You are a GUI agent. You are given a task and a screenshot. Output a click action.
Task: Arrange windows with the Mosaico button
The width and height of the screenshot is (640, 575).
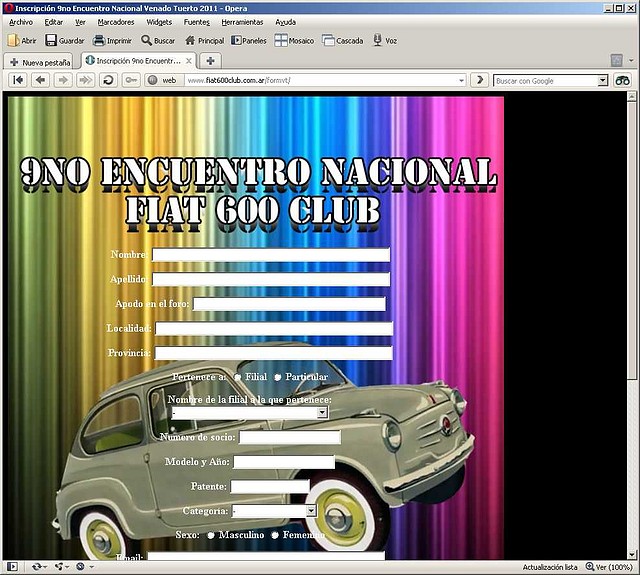[294, 40]
